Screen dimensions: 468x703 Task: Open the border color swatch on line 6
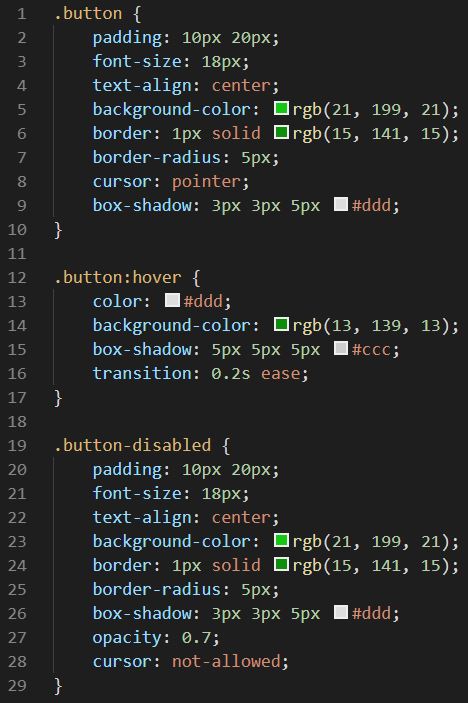click(x=281, y=132)
